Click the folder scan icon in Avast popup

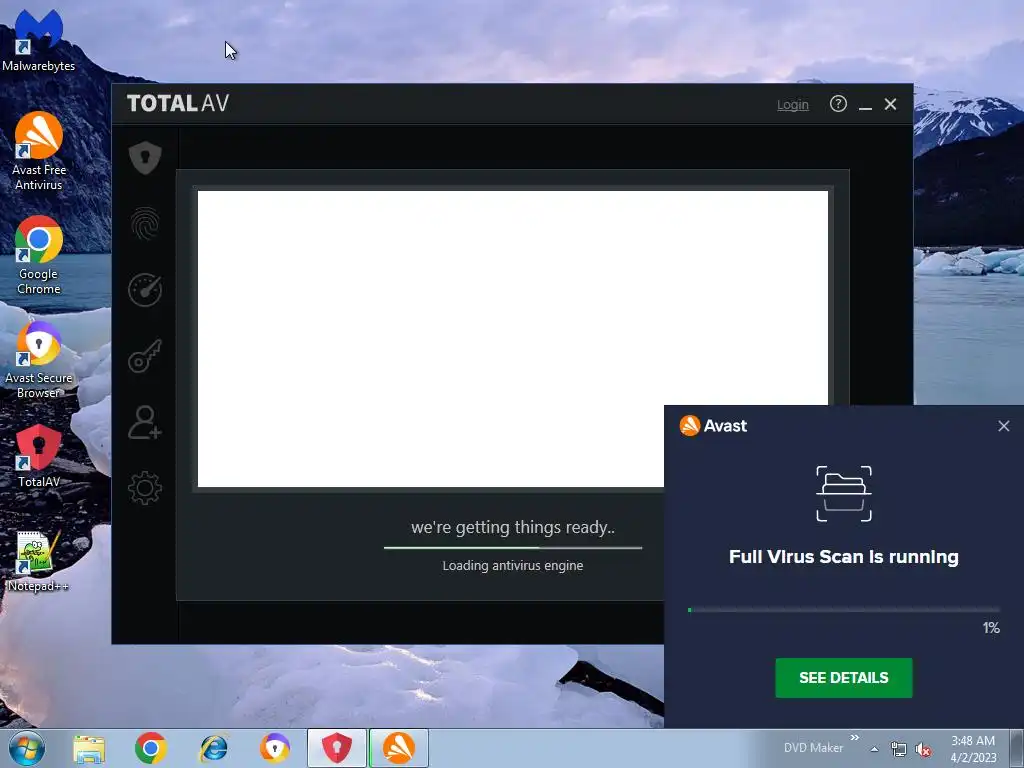coord(844,494)
